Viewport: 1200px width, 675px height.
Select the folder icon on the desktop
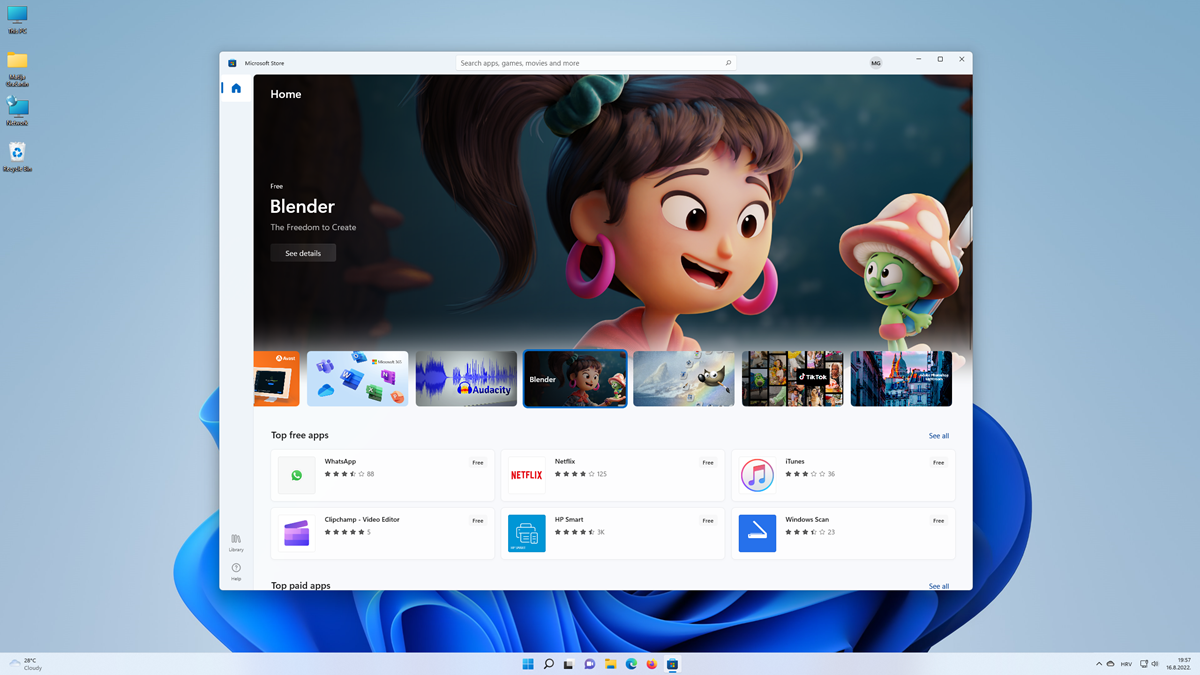[17, 68]
